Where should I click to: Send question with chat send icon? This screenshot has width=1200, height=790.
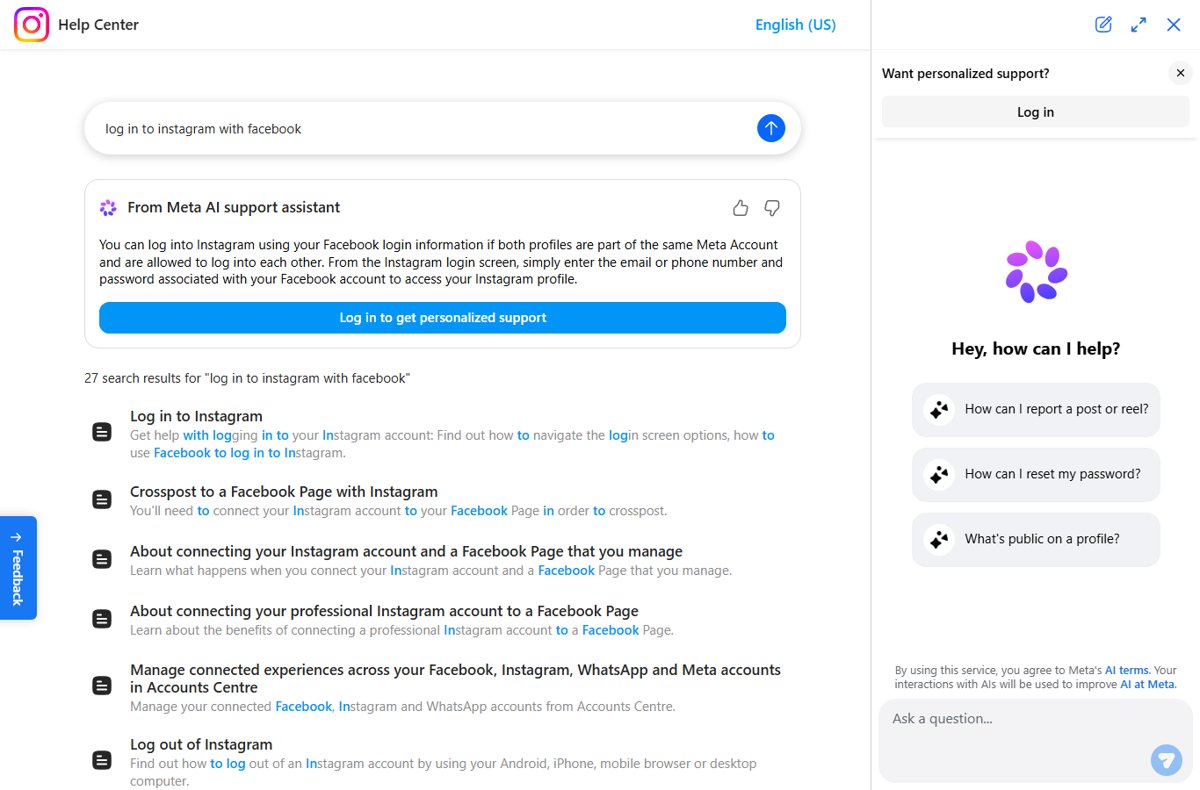coord(1166,760)
